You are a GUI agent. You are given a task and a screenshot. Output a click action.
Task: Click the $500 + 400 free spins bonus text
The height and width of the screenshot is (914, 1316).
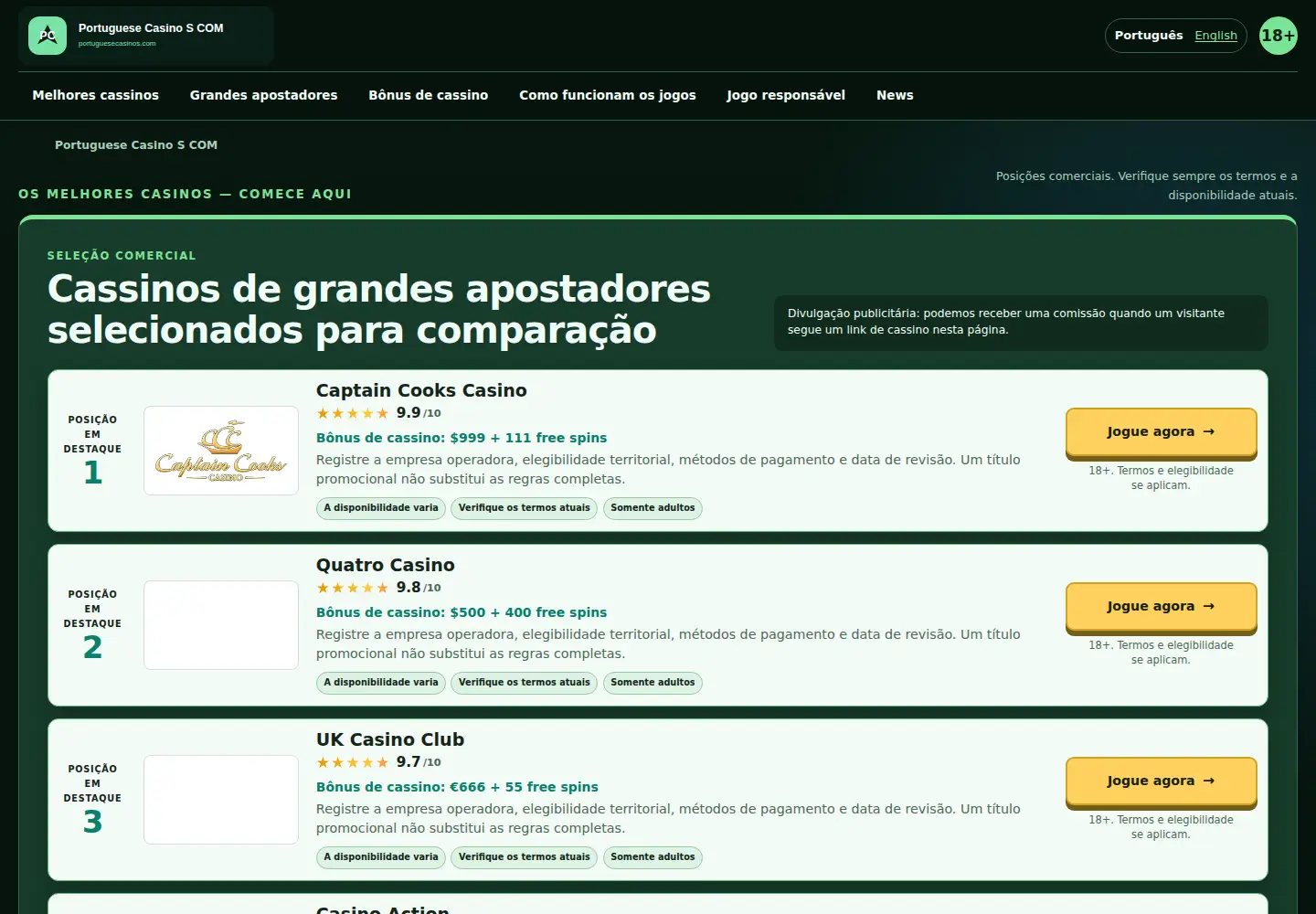point(528,612)
